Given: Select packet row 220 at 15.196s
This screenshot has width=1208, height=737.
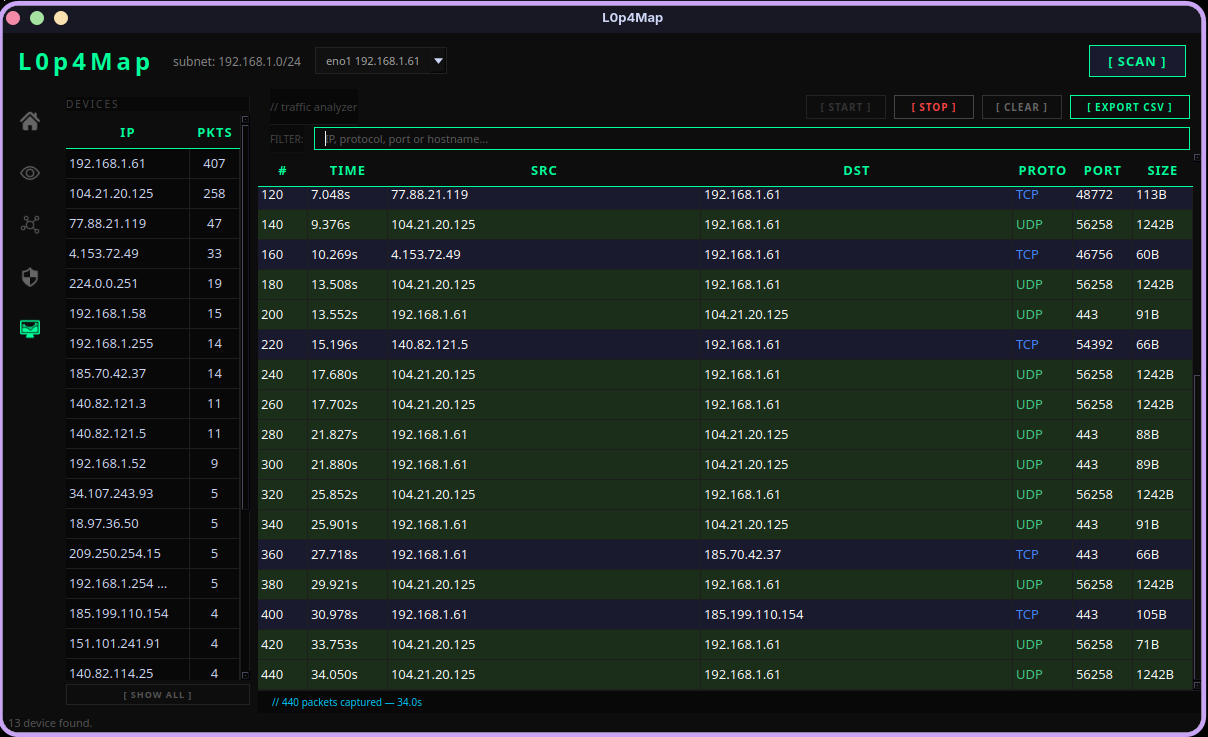Looking at the screenshot, I should [725, 344].
